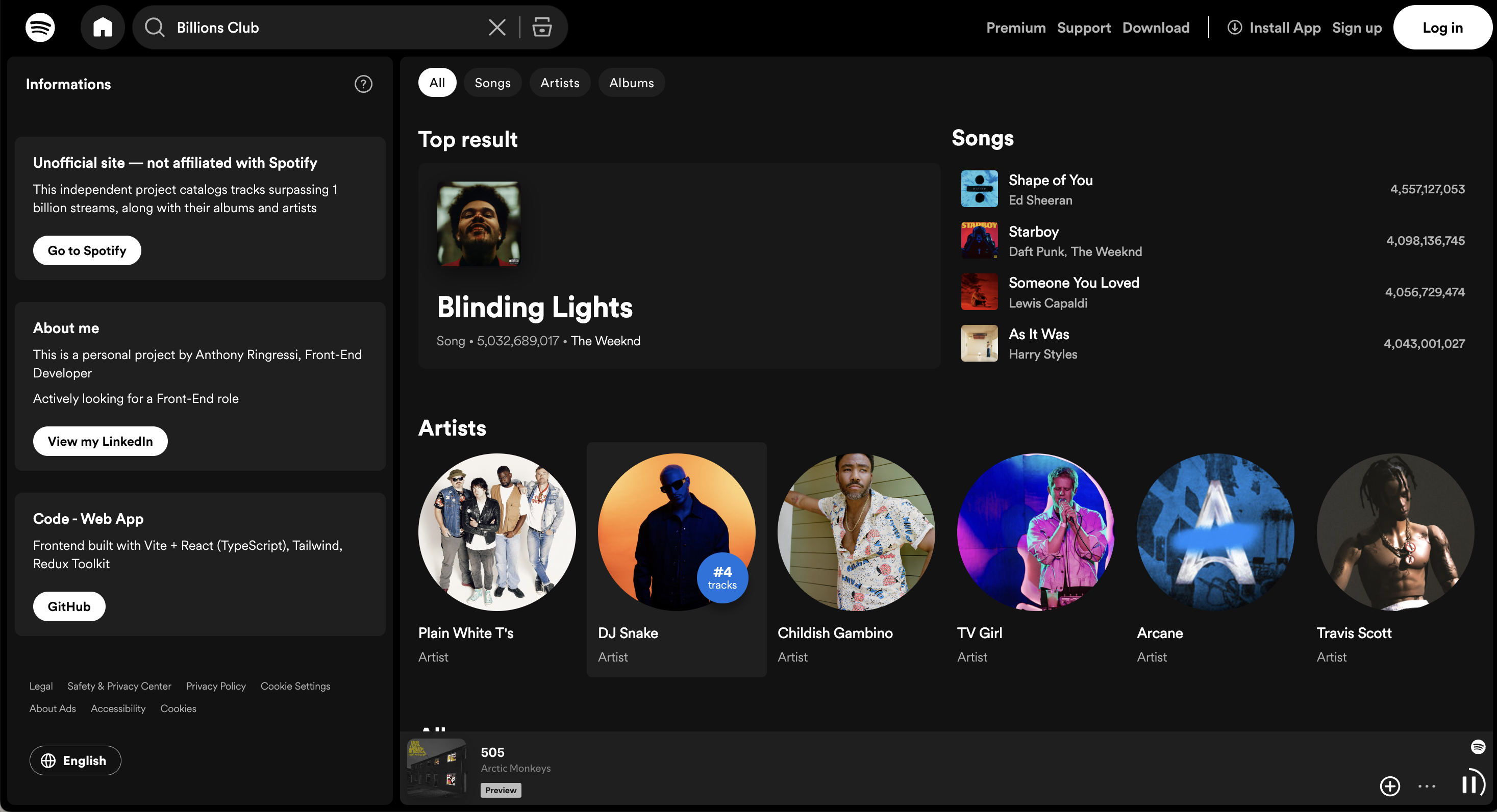Click the 505 album artwork in the player

point(437,768)
